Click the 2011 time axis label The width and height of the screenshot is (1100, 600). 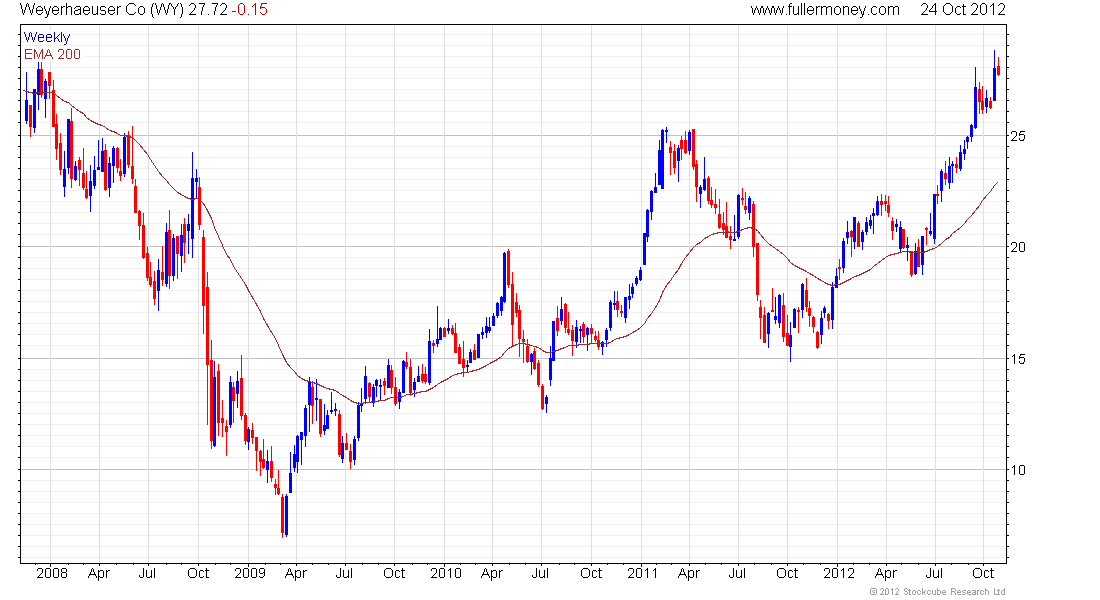[643, 573]
